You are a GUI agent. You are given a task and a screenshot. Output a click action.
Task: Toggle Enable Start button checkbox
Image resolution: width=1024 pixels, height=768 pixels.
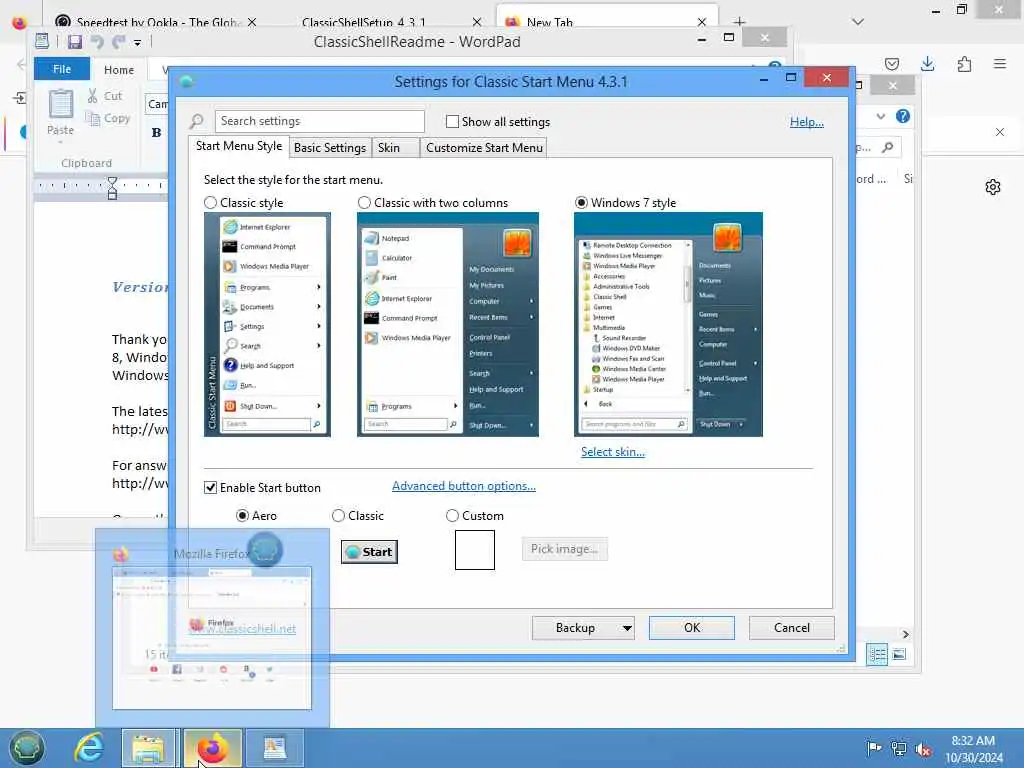(x=210, y=487)
